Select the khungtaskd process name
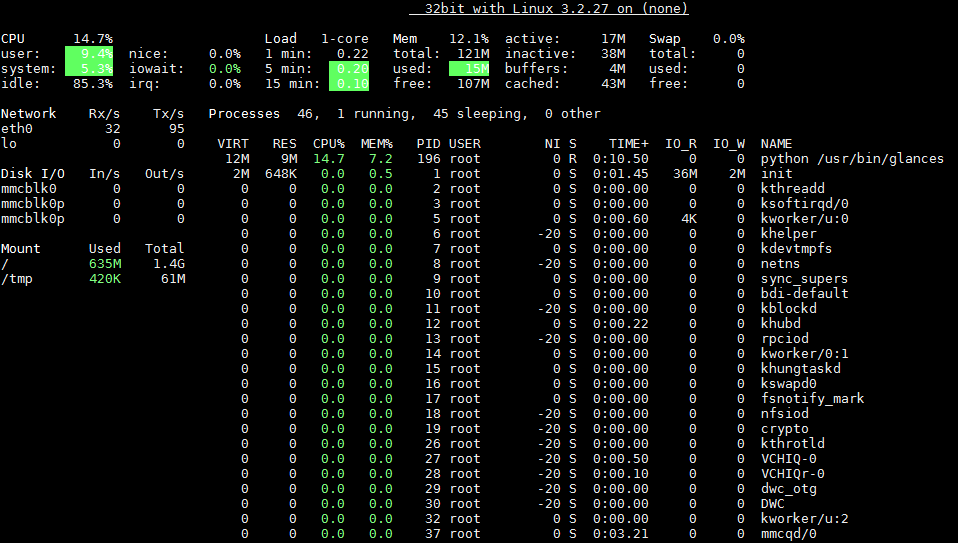 pyautogui.click(x=800, y=369)
